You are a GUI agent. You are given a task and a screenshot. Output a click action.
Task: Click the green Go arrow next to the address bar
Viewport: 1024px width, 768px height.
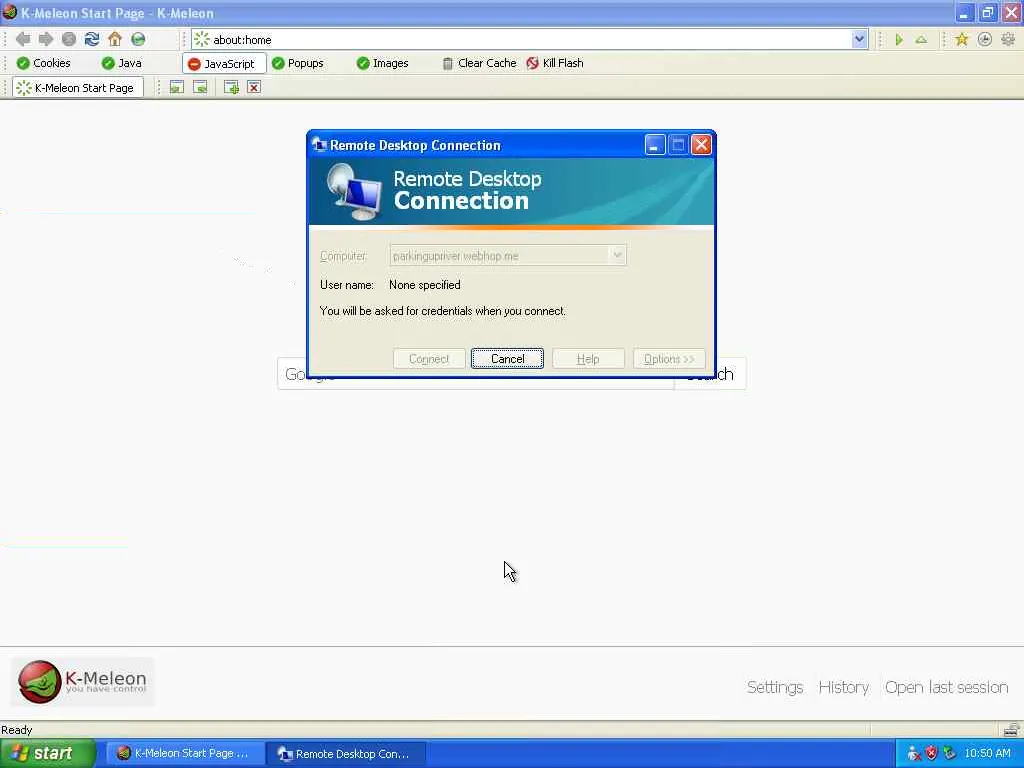point(899,40)
